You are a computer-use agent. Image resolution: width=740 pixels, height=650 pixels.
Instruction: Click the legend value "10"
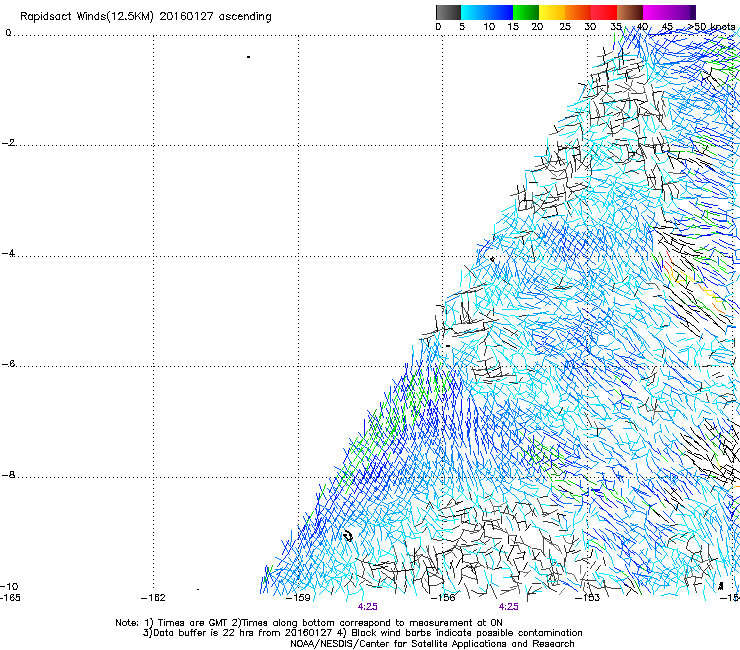[489, 27]
